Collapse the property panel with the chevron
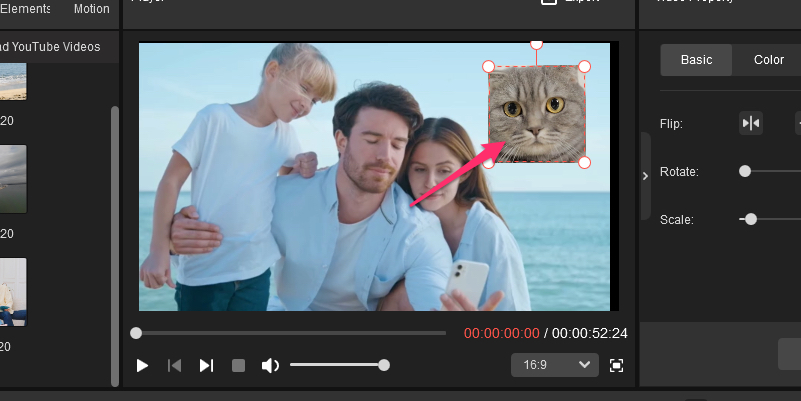 [x=645, y=176]
